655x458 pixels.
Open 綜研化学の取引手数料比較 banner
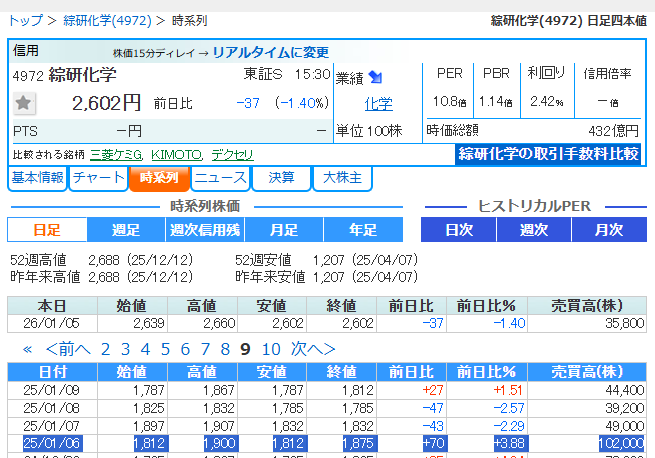[547, 153]
